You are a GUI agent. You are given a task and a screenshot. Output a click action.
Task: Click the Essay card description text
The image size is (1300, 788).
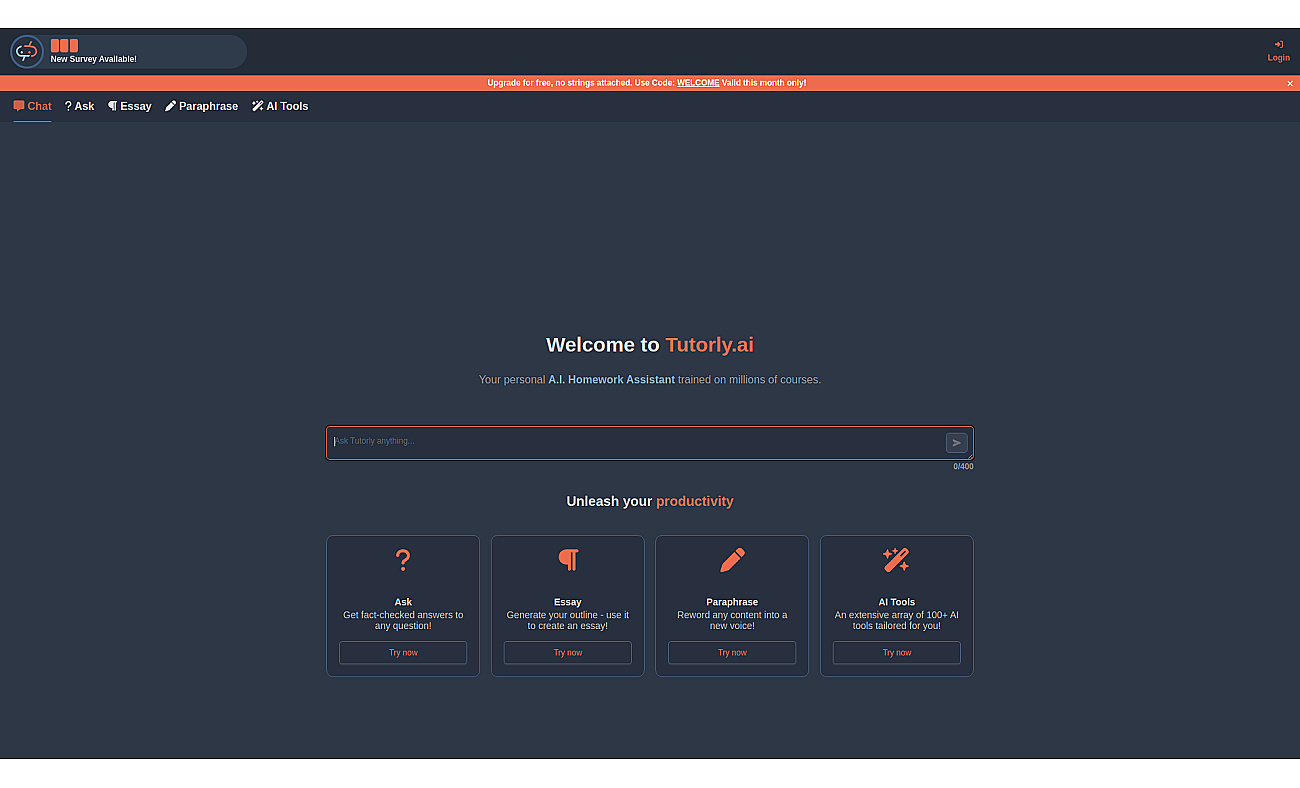(x=568, y=621)
